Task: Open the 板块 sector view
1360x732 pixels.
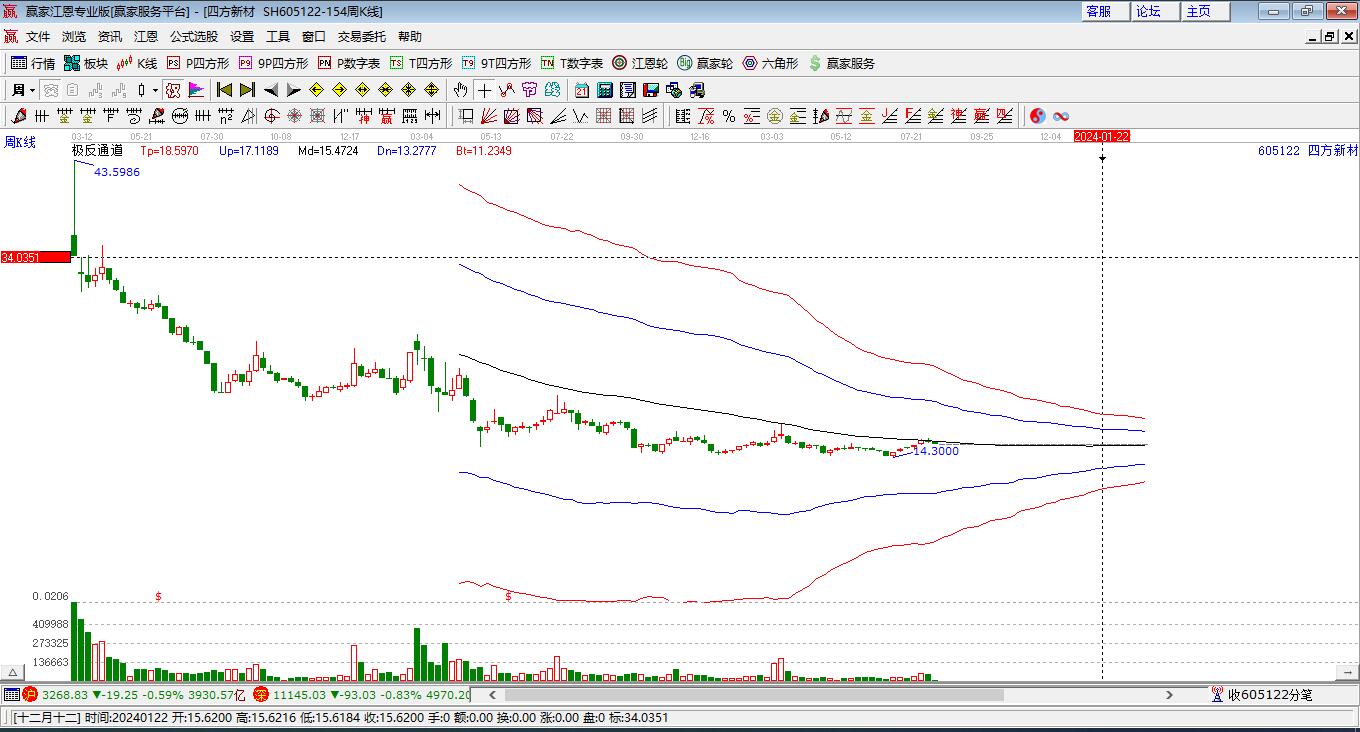Action: (x=85, y=63)
